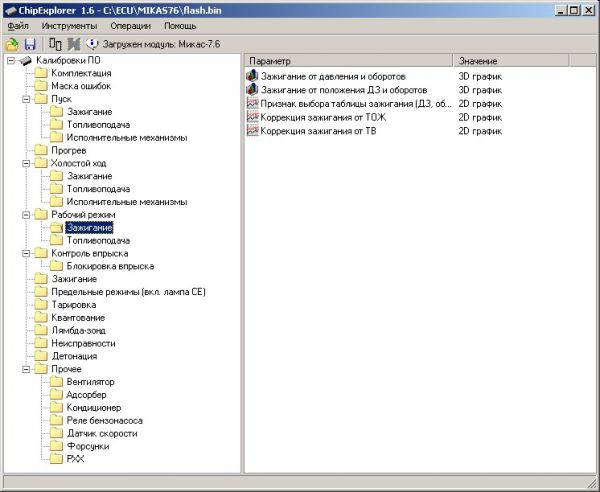Click the folder icon of Кондиционер

(x=56, y=408)
